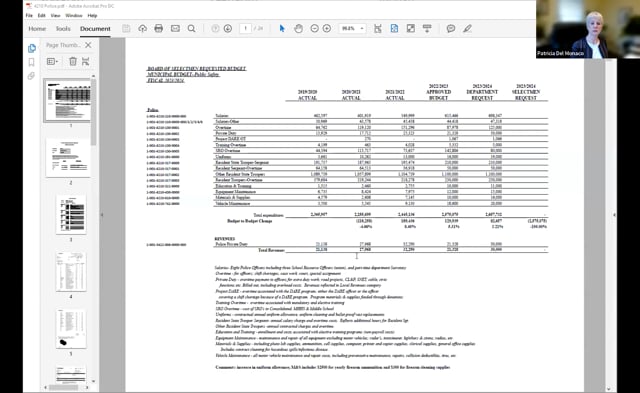This screenshot has height=393, width=640.
Task: Select page 5 thumbnail
Action: (x=71, y=329)
